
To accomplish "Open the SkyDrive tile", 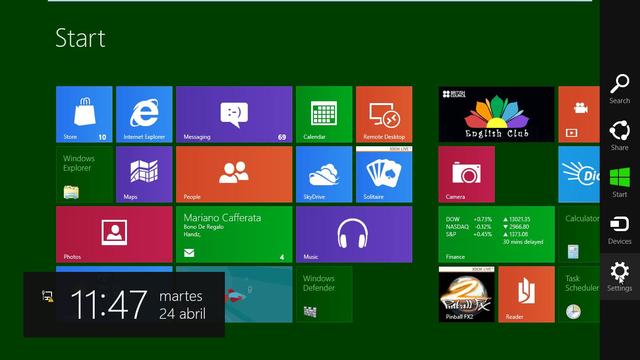I will [324, 174].
